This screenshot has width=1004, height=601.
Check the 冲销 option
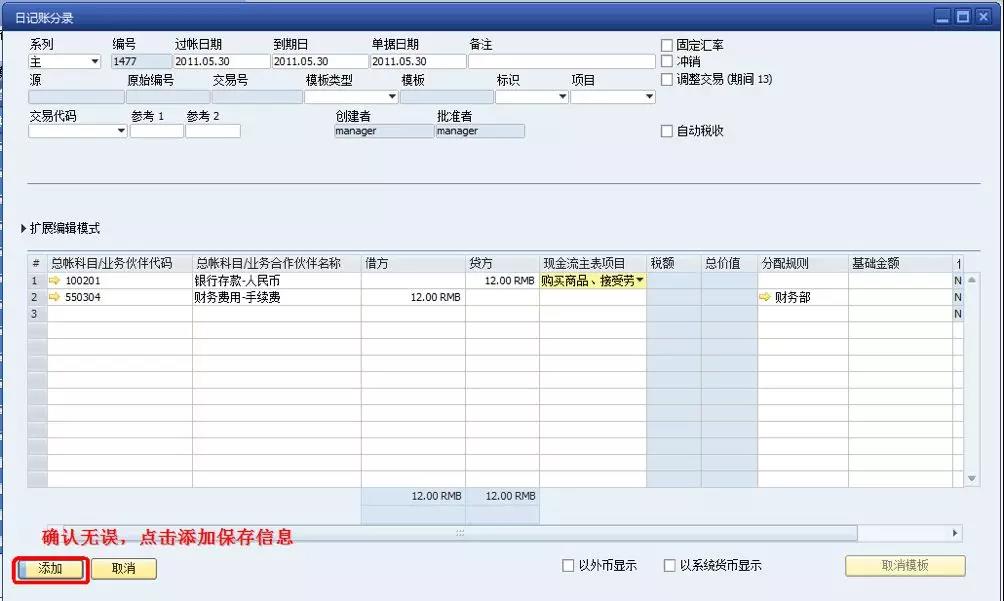click(x=666, y=60)
